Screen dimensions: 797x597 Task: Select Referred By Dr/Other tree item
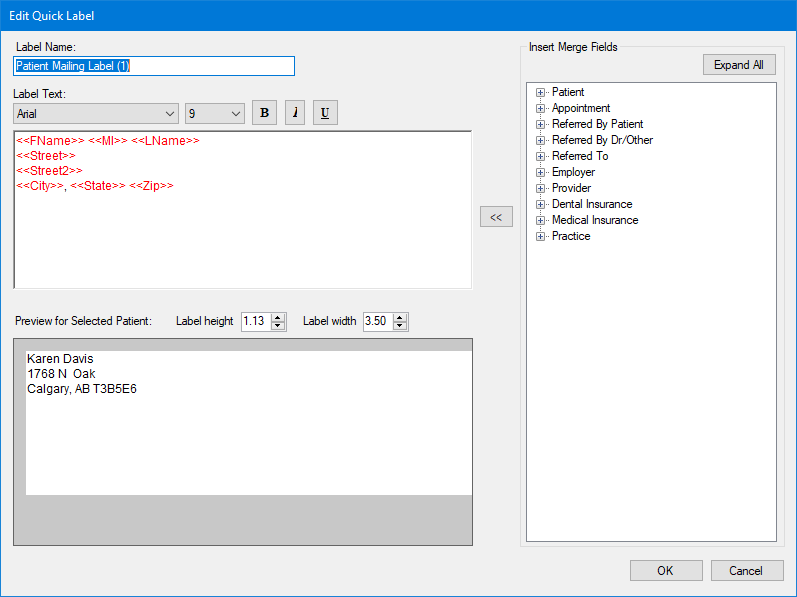(x=602, y=140)
